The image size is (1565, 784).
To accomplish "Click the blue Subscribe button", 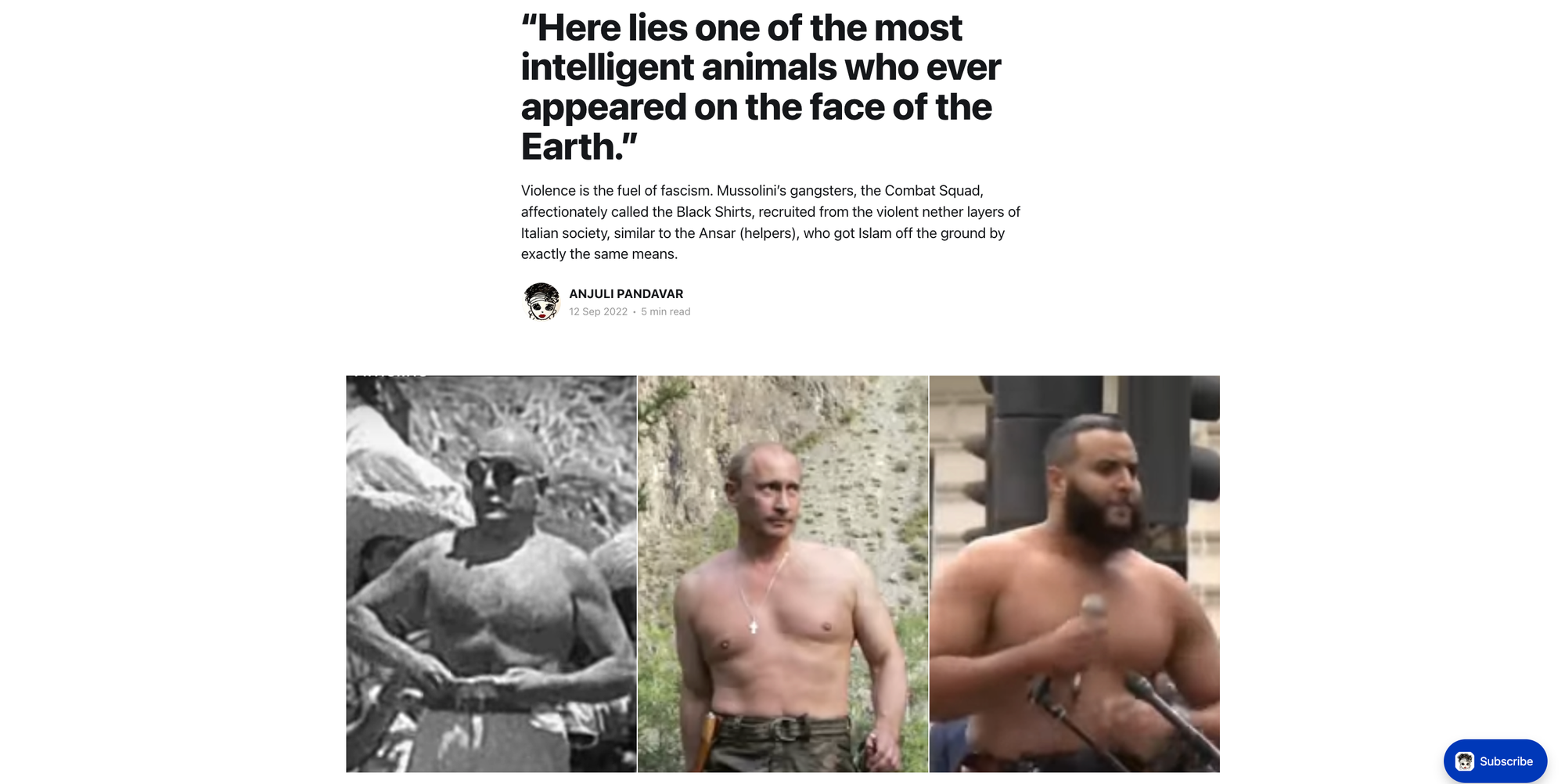I will click(1495, 761).
